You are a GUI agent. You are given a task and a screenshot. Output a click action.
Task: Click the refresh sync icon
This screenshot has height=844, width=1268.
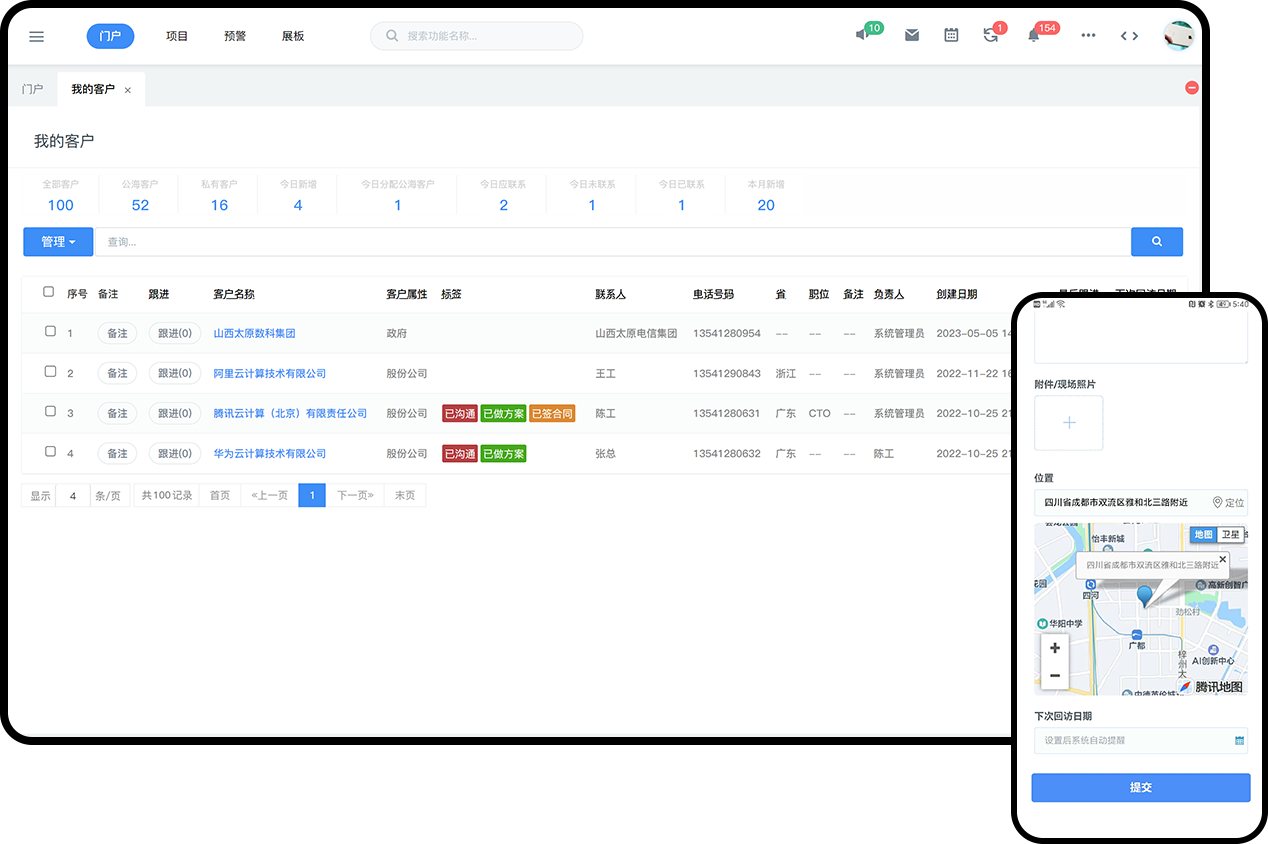click(990, 35)
